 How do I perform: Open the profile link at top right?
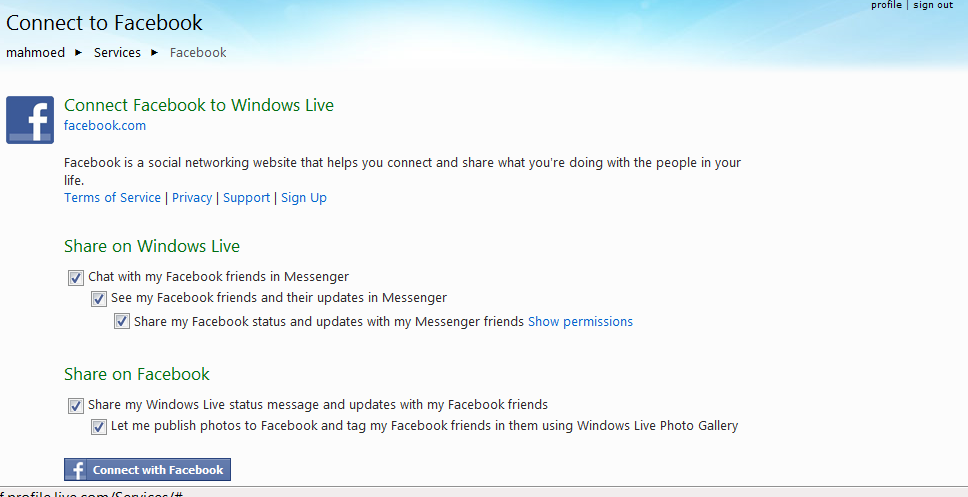pyautogui.click(x=886, y=5)
